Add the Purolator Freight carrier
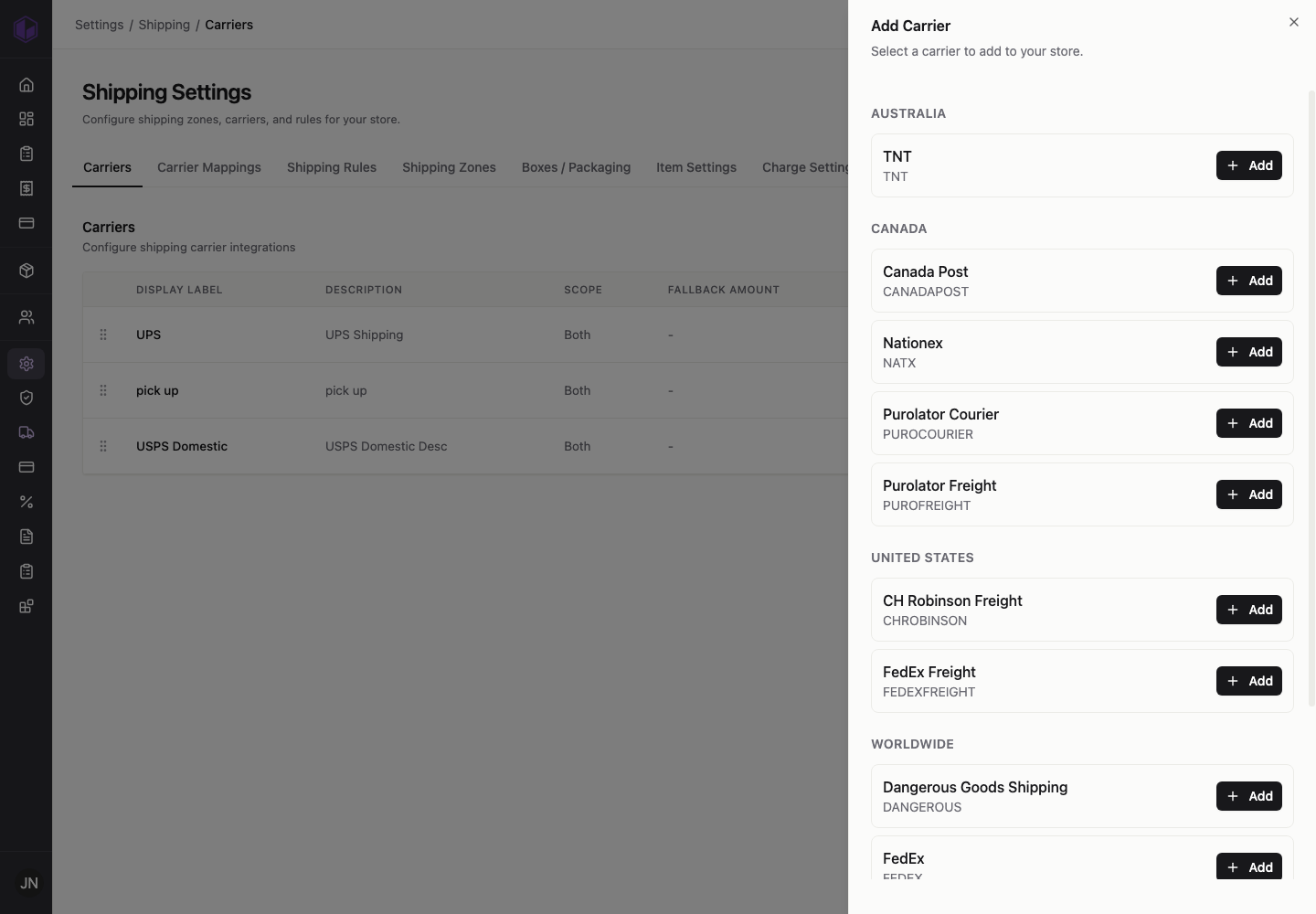 tap(1248, 494)
